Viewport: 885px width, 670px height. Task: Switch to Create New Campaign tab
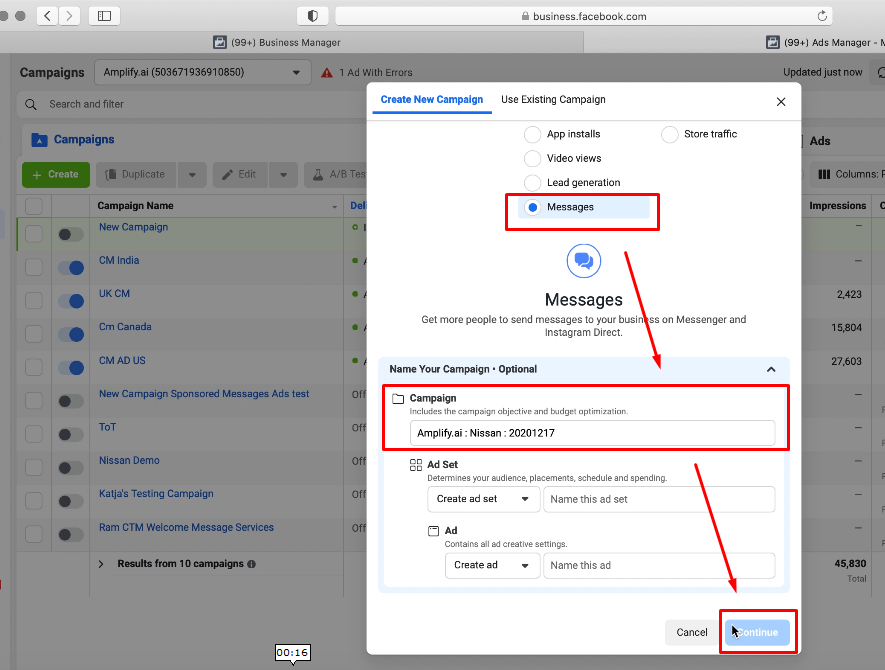pos(432,99)
